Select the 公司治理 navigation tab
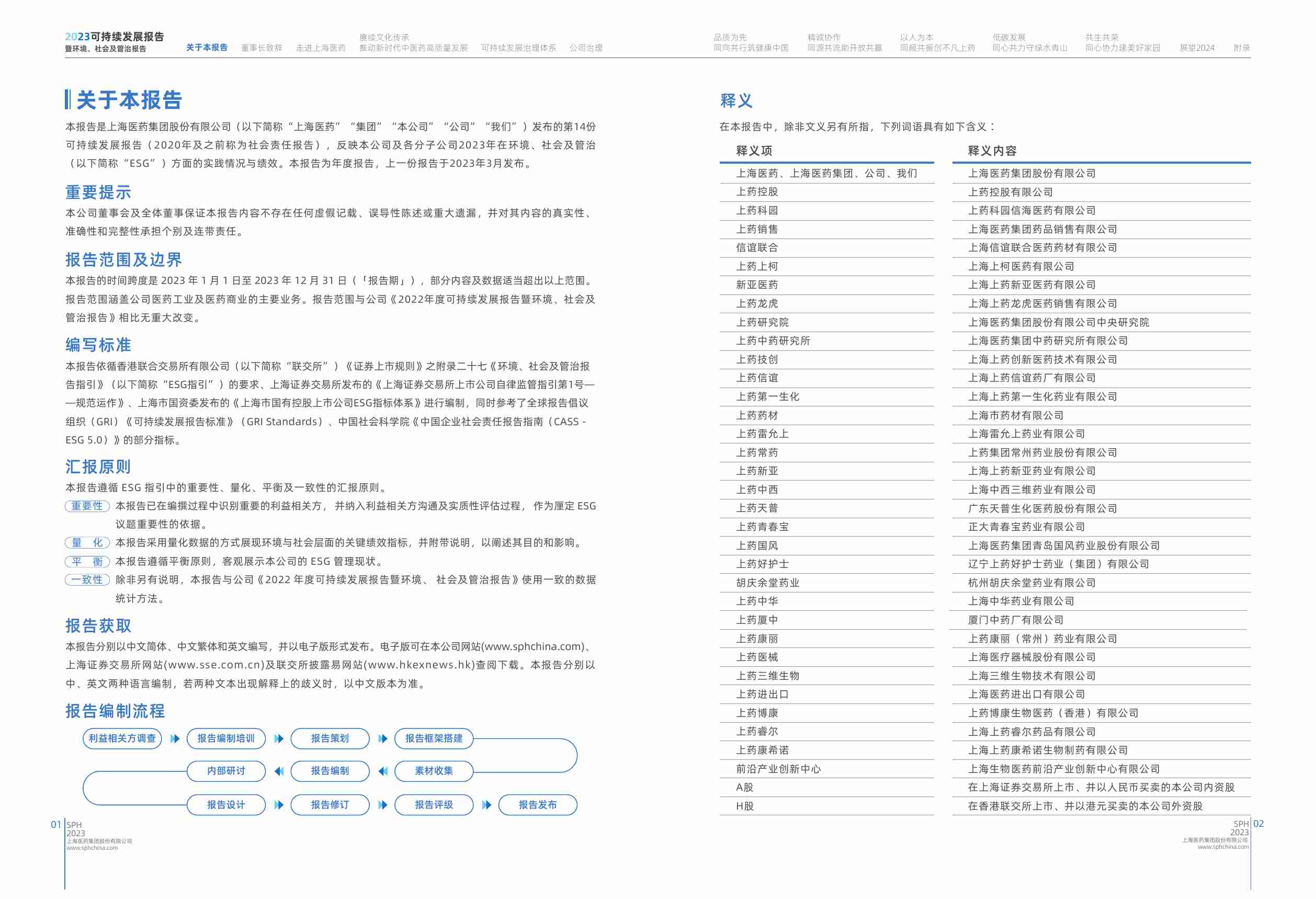The image size is (1316, 899). [x=585, y=48]
